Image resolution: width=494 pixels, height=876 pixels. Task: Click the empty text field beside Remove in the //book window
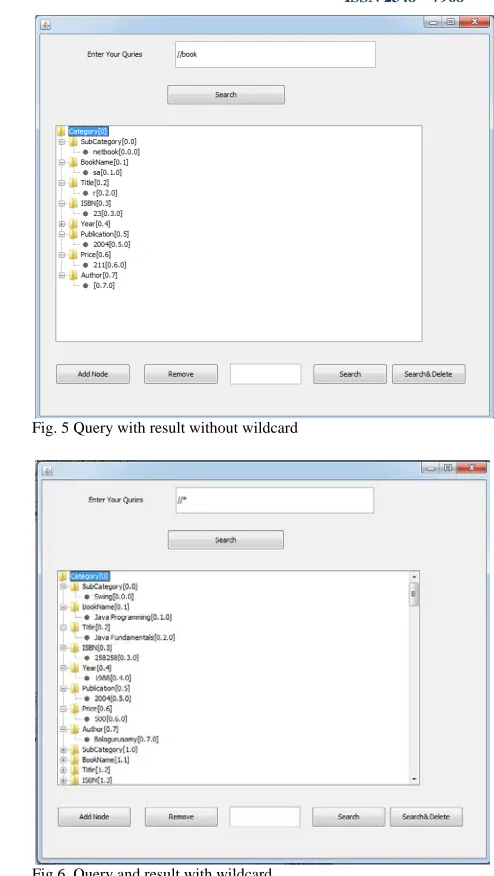click(265, 374)
